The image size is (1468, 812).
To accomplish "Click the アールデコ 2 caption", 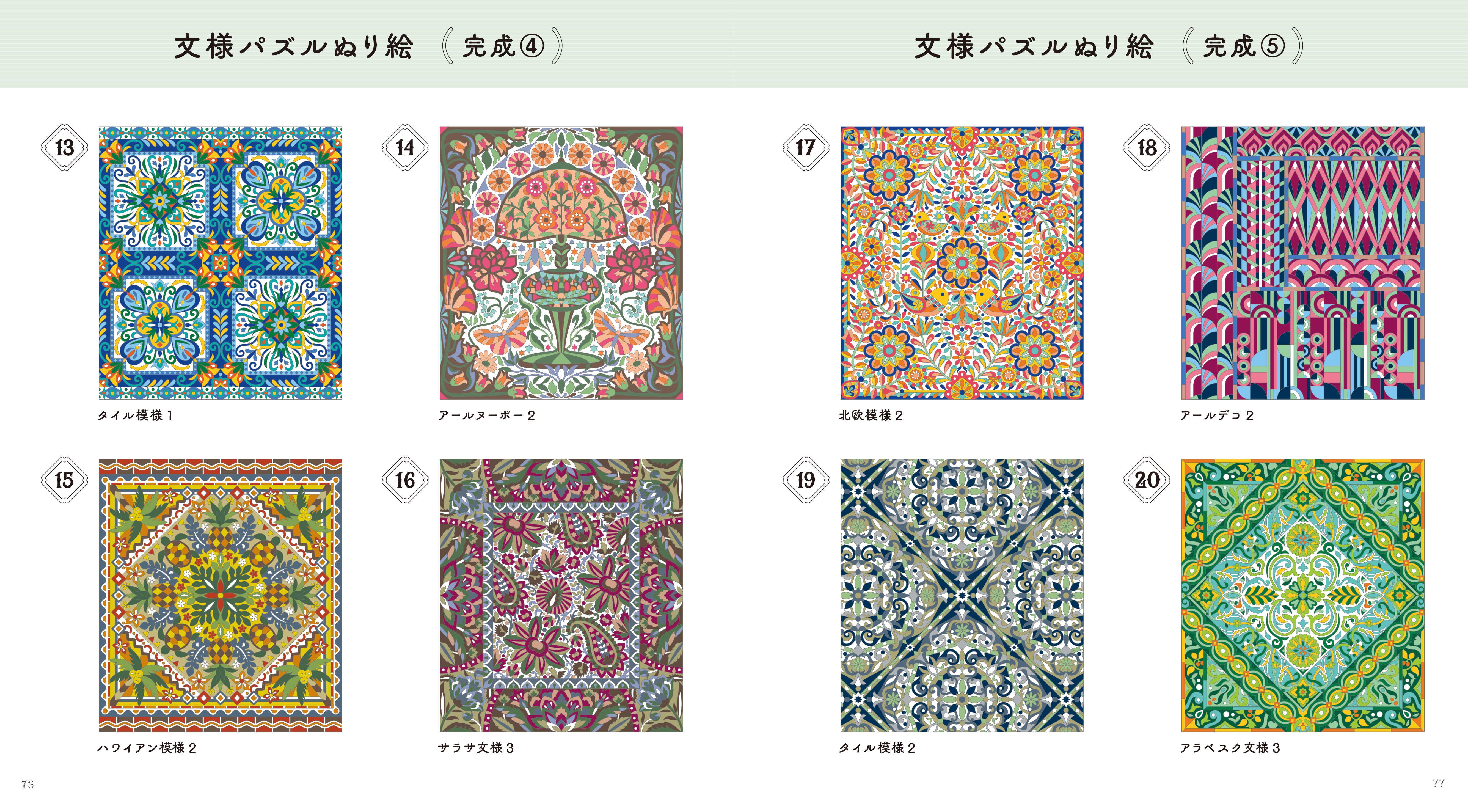I will click(x=1216, y=415).
